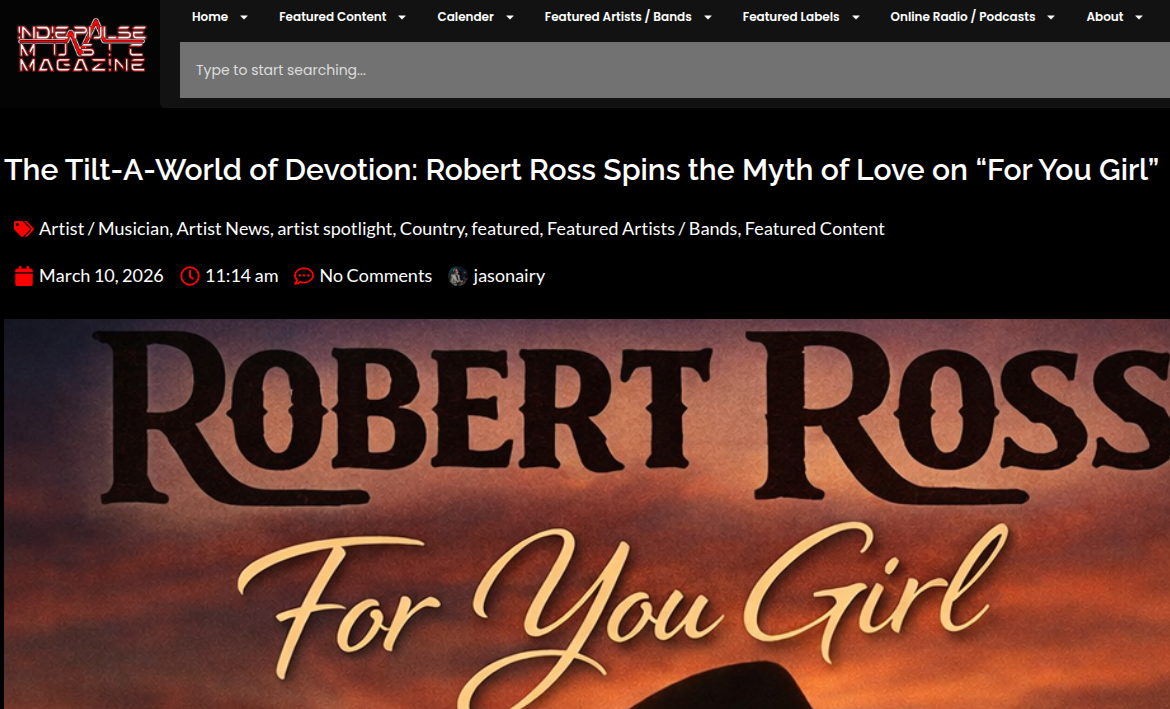Open the Calender dropdown arrow
Screen dimensions: 1170x709
click(x=509, y=17)
